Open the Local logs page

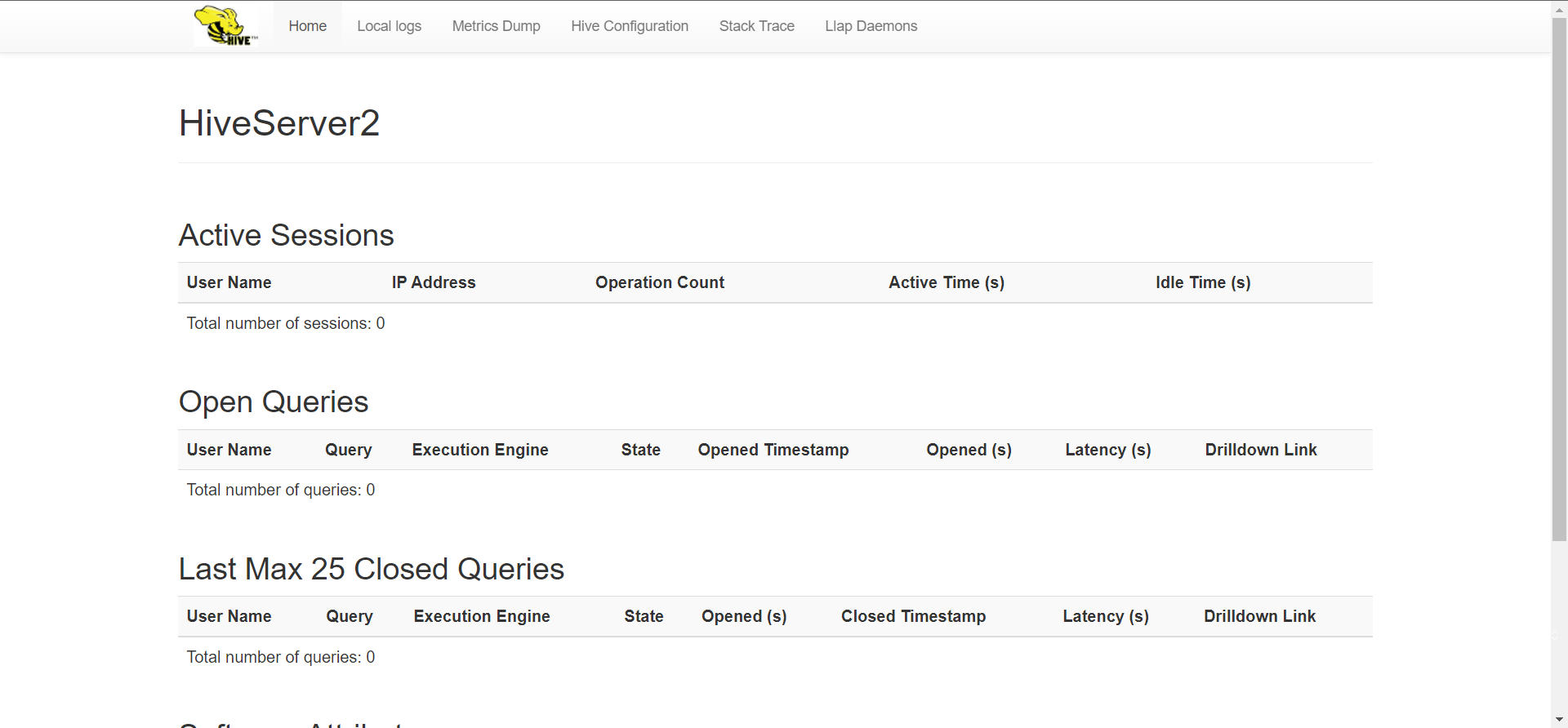click(390, 26)
